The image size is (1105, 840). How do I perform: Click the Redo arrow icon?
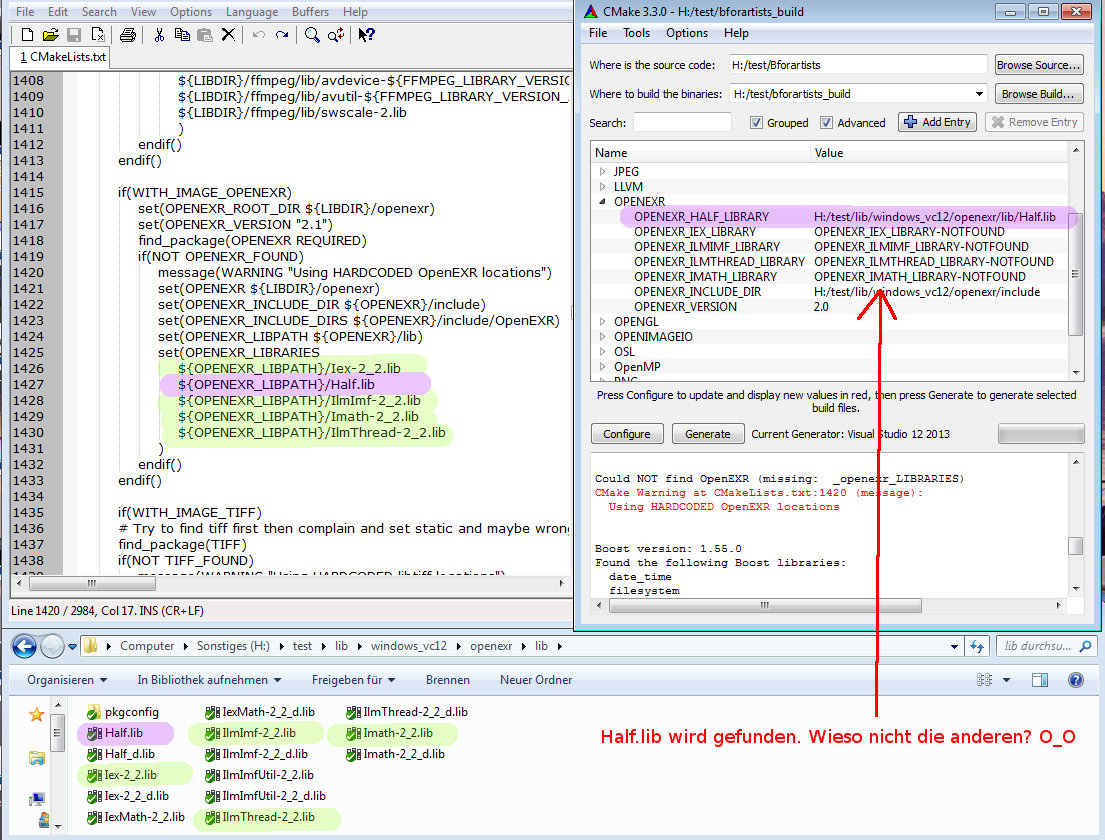coord(282,35)
